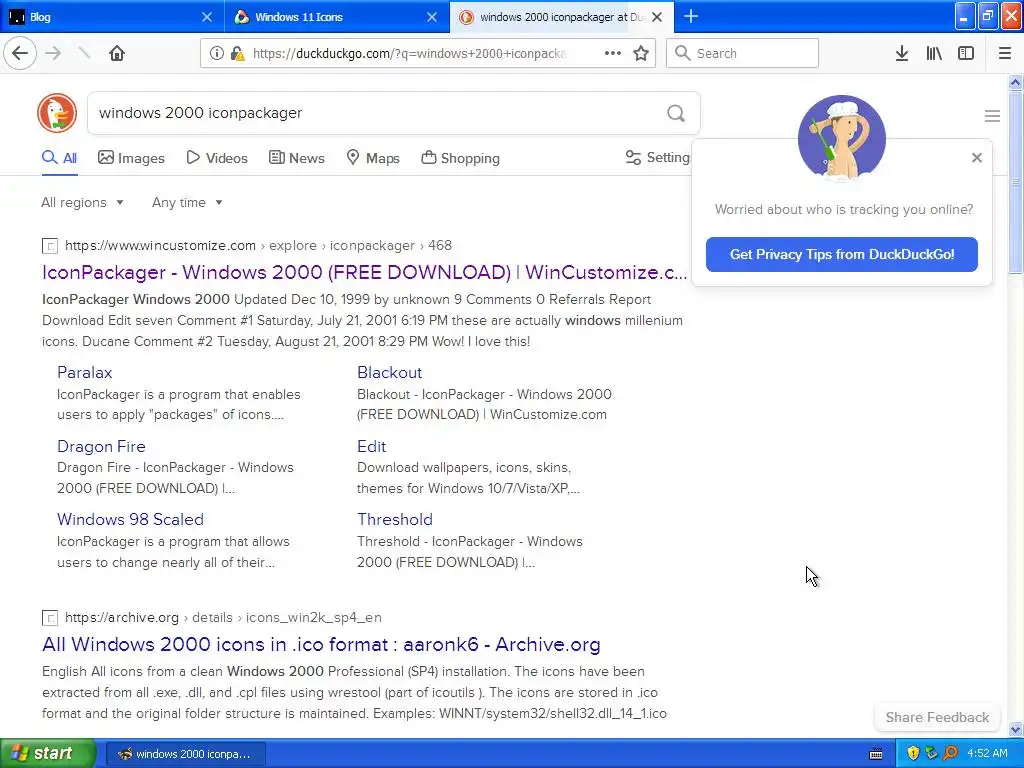Click the Windows Start button
This screenshot has height=768, width=1024.
click(x=48, y=753)
